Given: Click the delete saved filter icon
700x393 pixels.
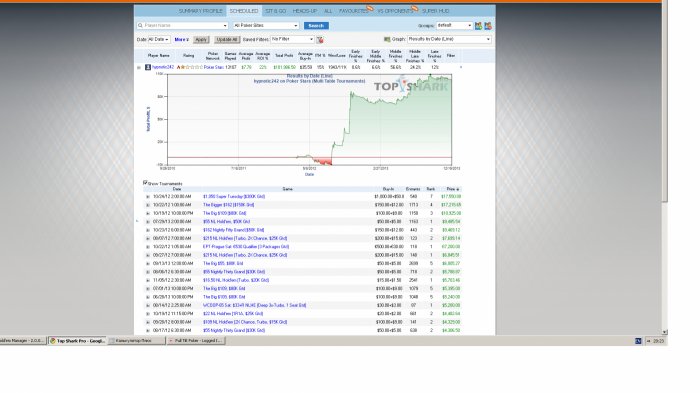Looking at the screenshot, I should (x=320, y=40).
